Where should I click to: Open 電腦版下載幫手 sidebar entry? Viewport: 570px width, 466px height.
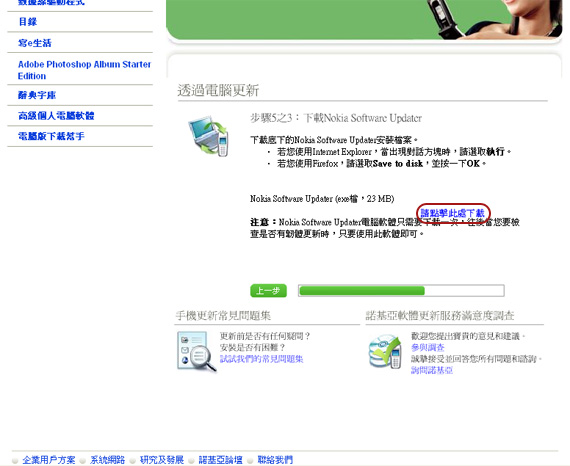pos(51,136)
